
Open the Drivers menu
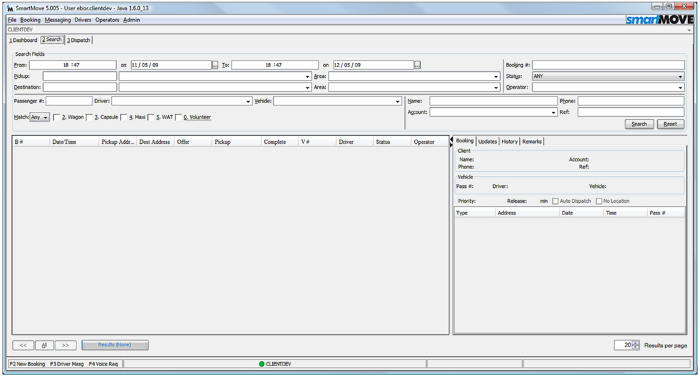83,20
